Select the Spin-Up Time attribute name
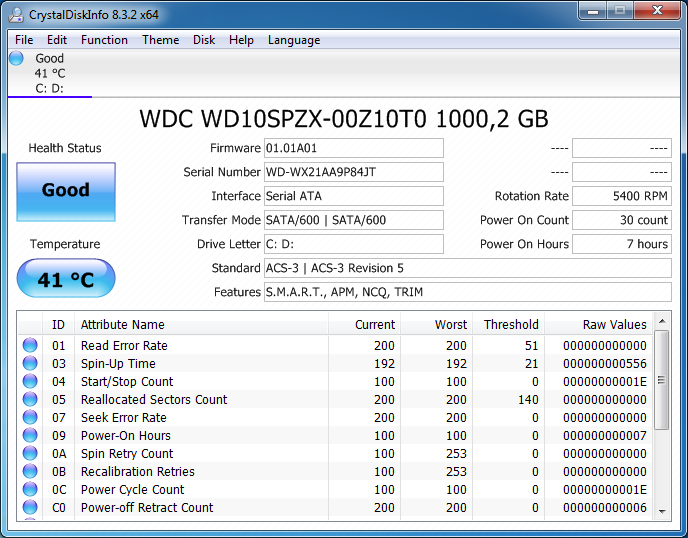The image size is (688, 538). click(x=118, y=363)
